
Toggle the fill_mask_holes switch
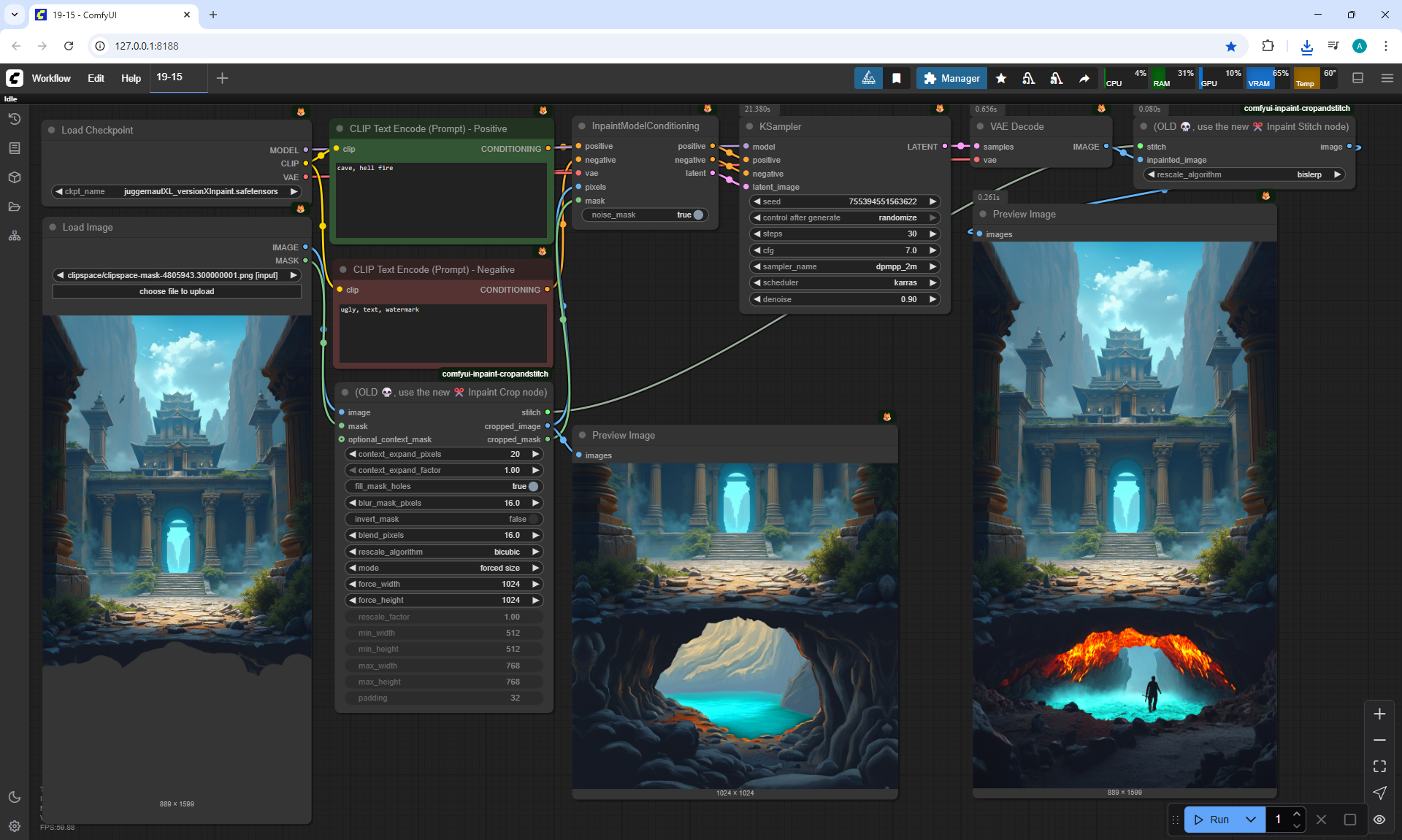coord(532,487)
